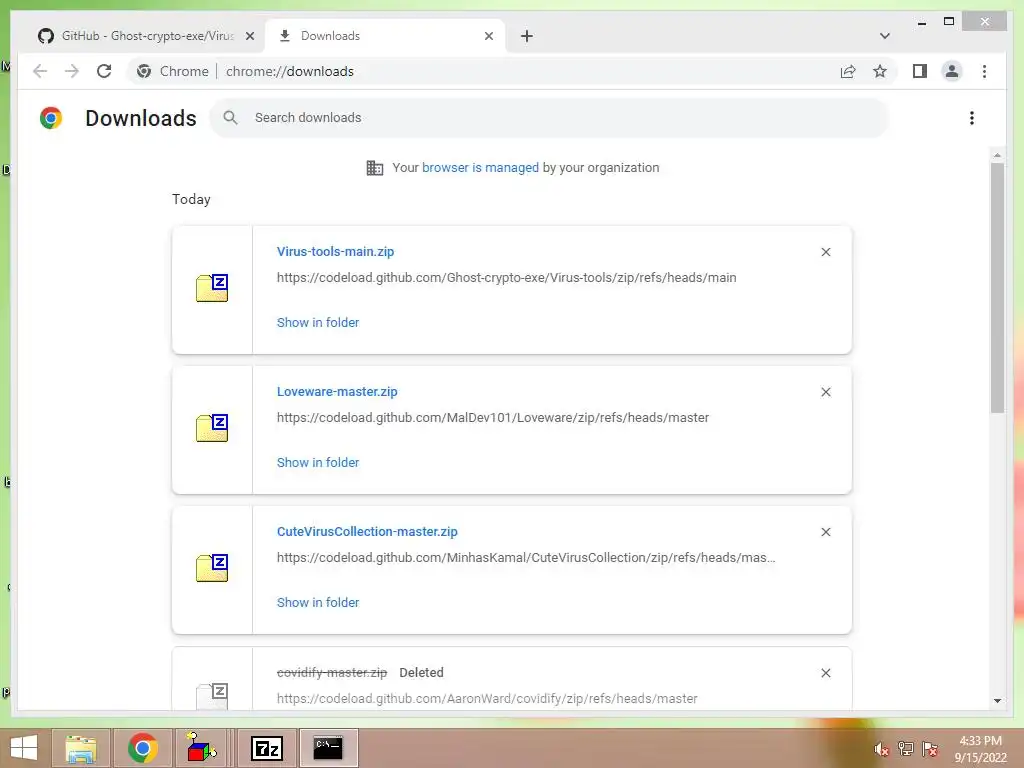Click the magnifier search icon

pyautogui.click(x=230, y=118)
